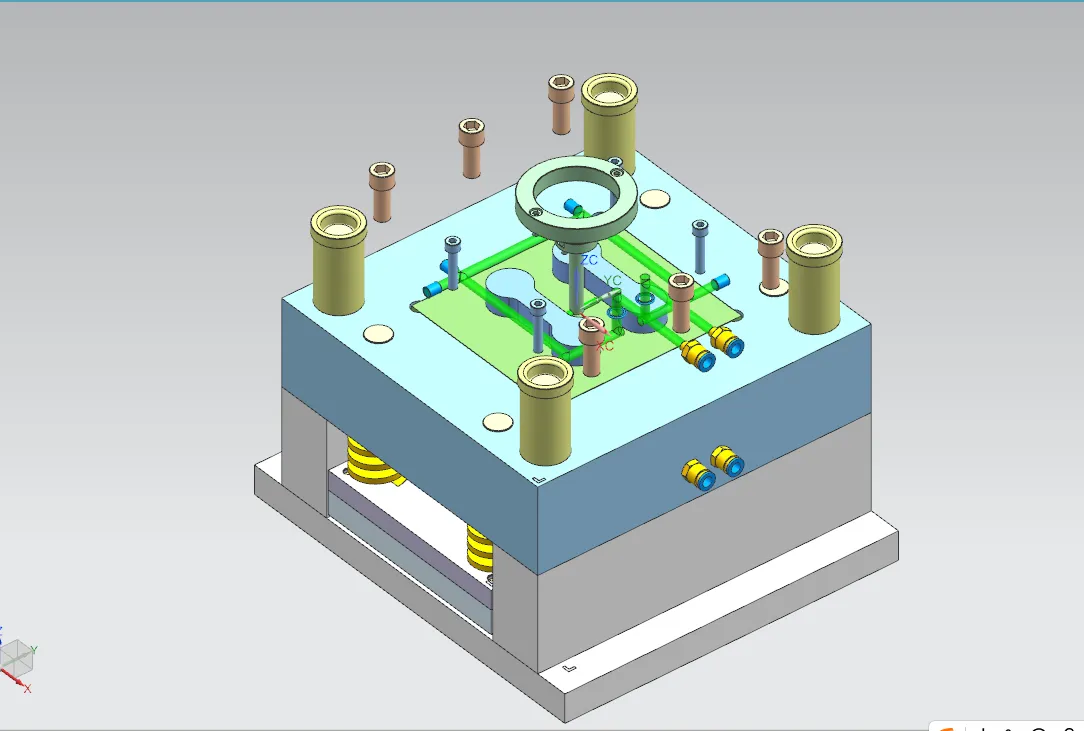1084x731 pixels.
Task: Click red X axis of view triad
Action: tap(14, 679)
